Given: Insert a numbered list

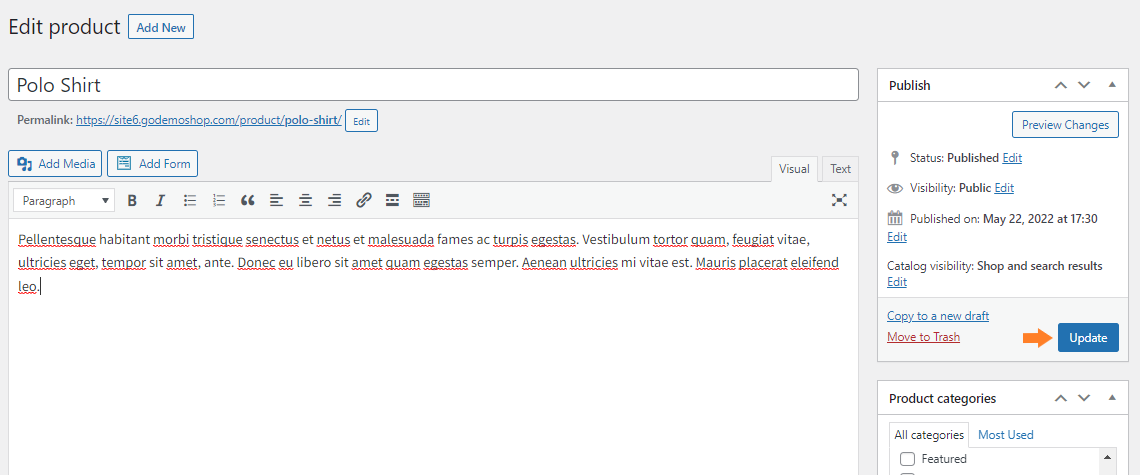Looking at the screenshot, I should pos(219,201).
